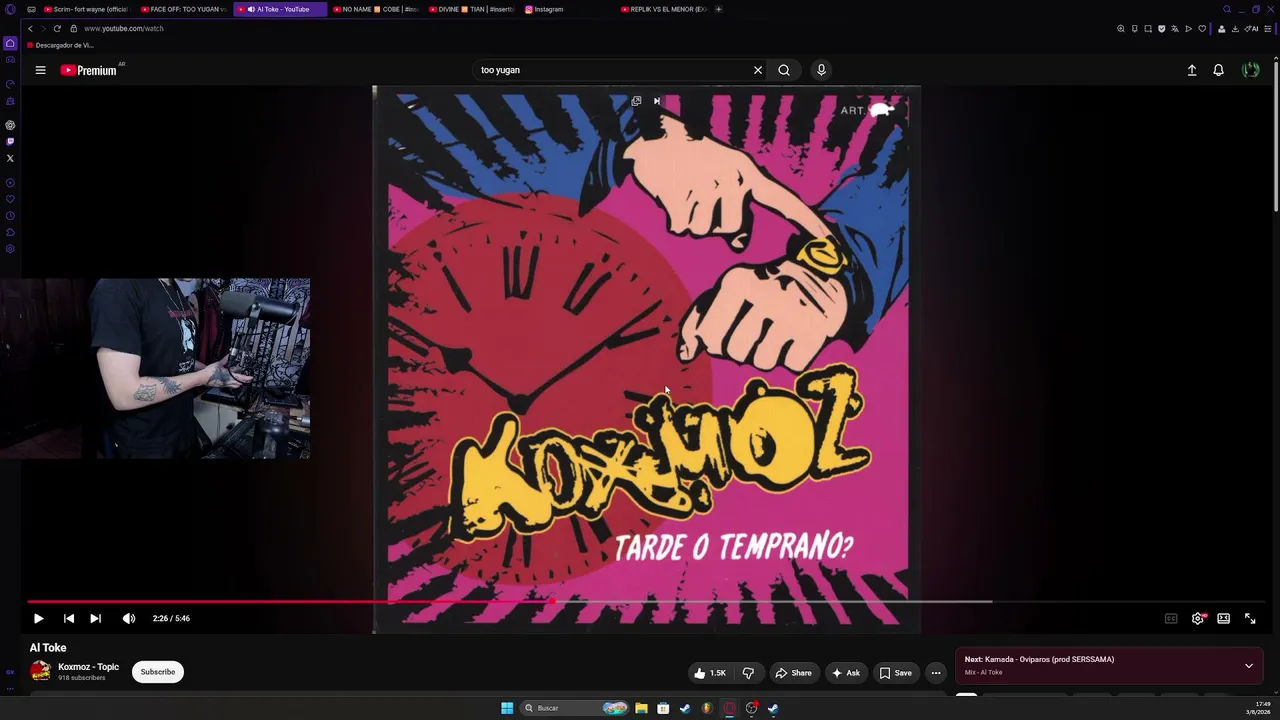Open the Ask AI feature
This screenshot has height=720, width=1280.
coord(845,673)
